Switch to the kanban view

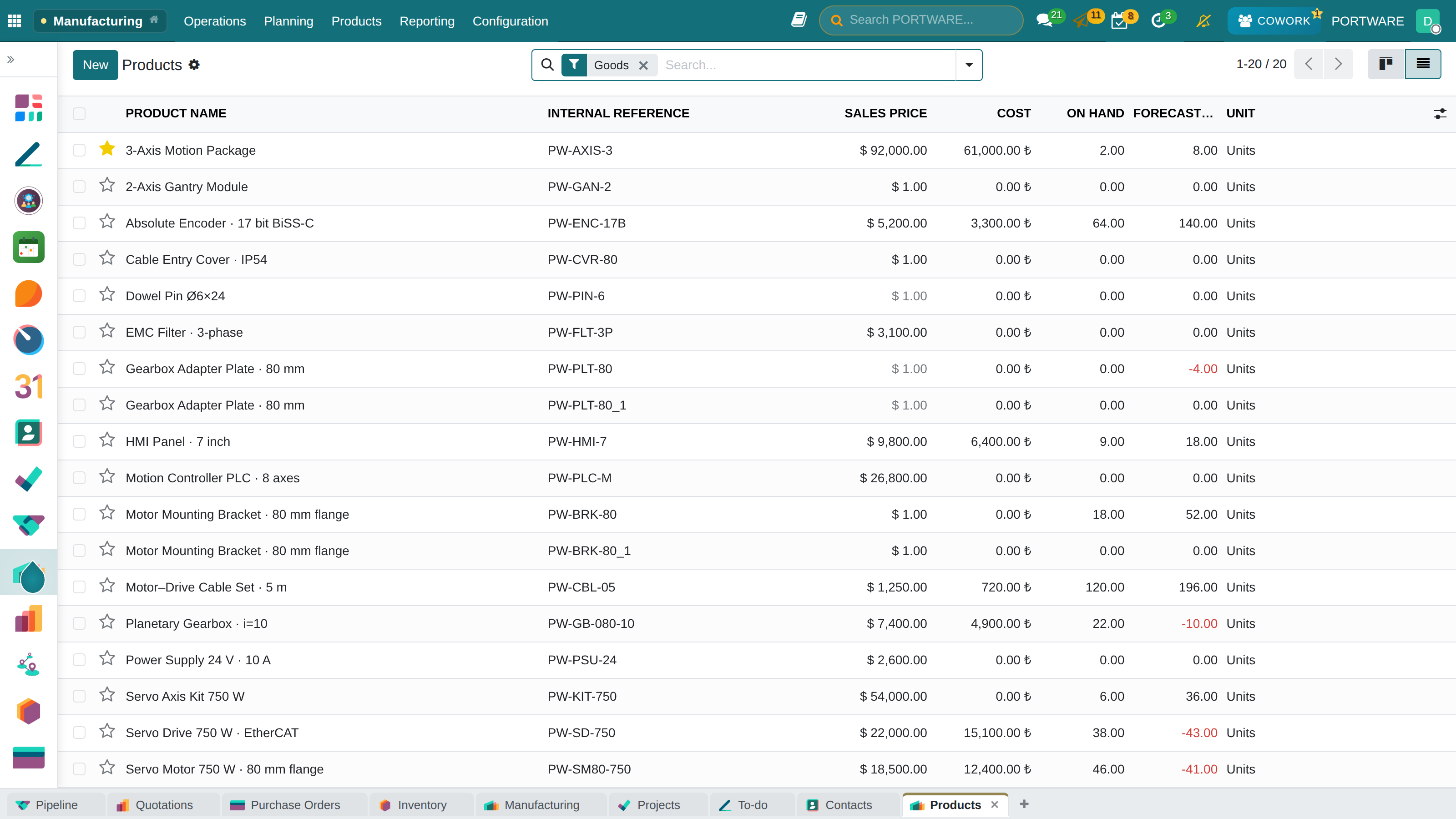coord(1386,64)
